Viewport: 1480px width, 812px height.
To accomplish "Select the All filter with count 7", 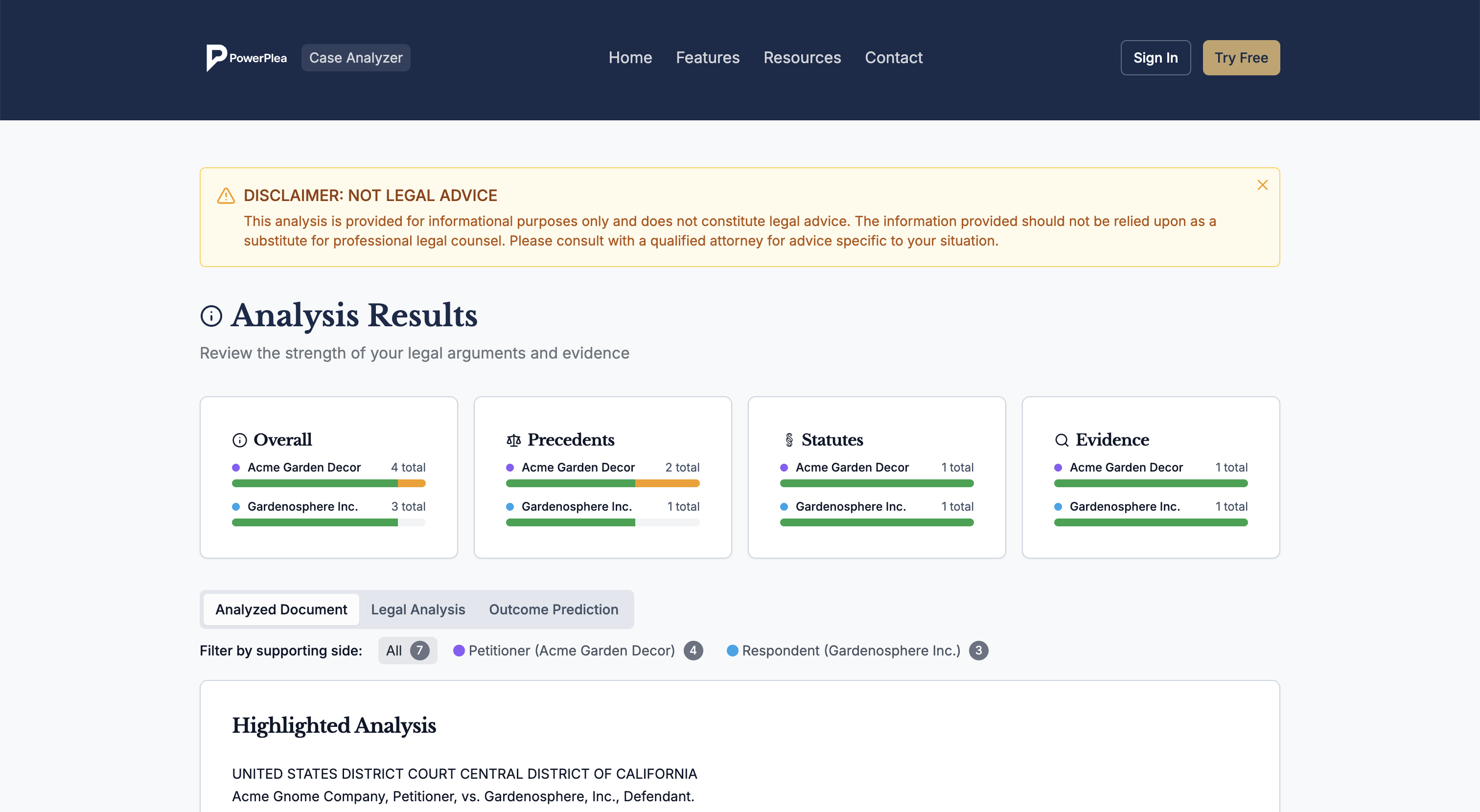I will [x=407, y=651].
